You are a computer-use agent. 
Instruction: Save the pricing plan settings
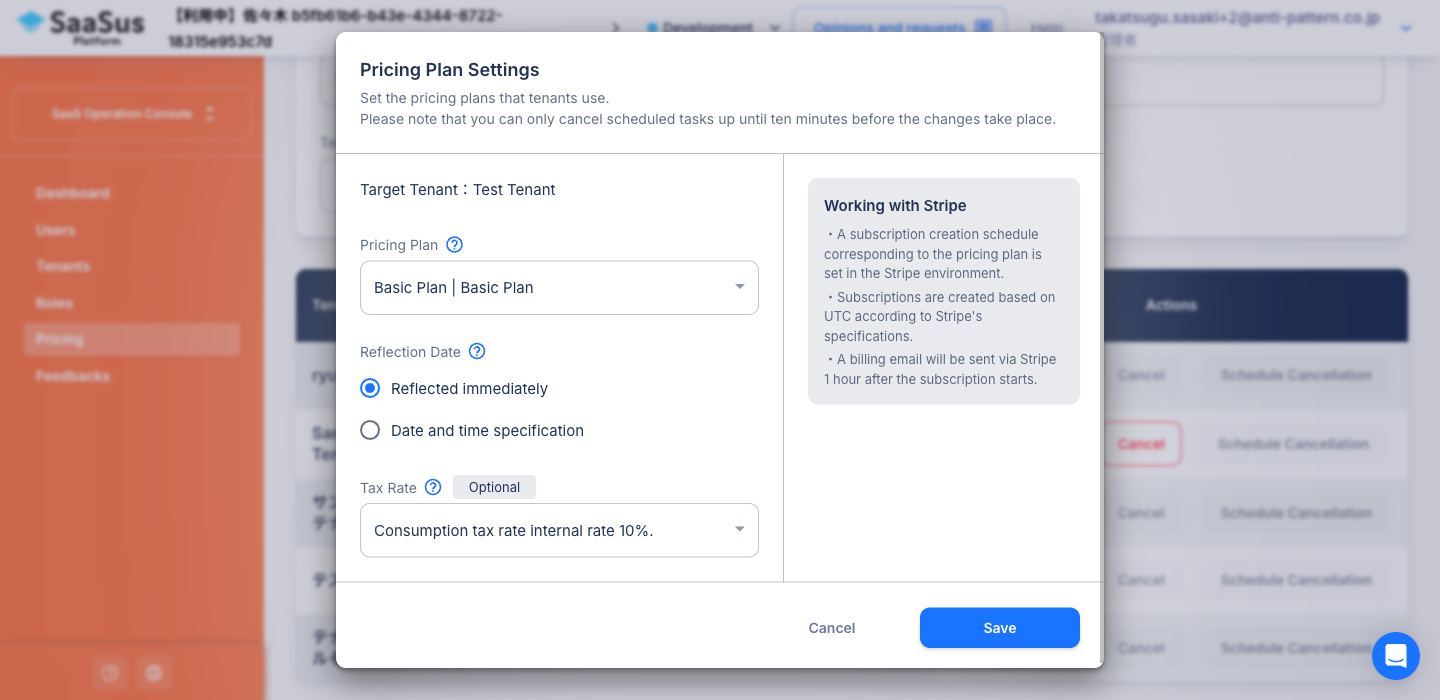[x=1000, y=628]
